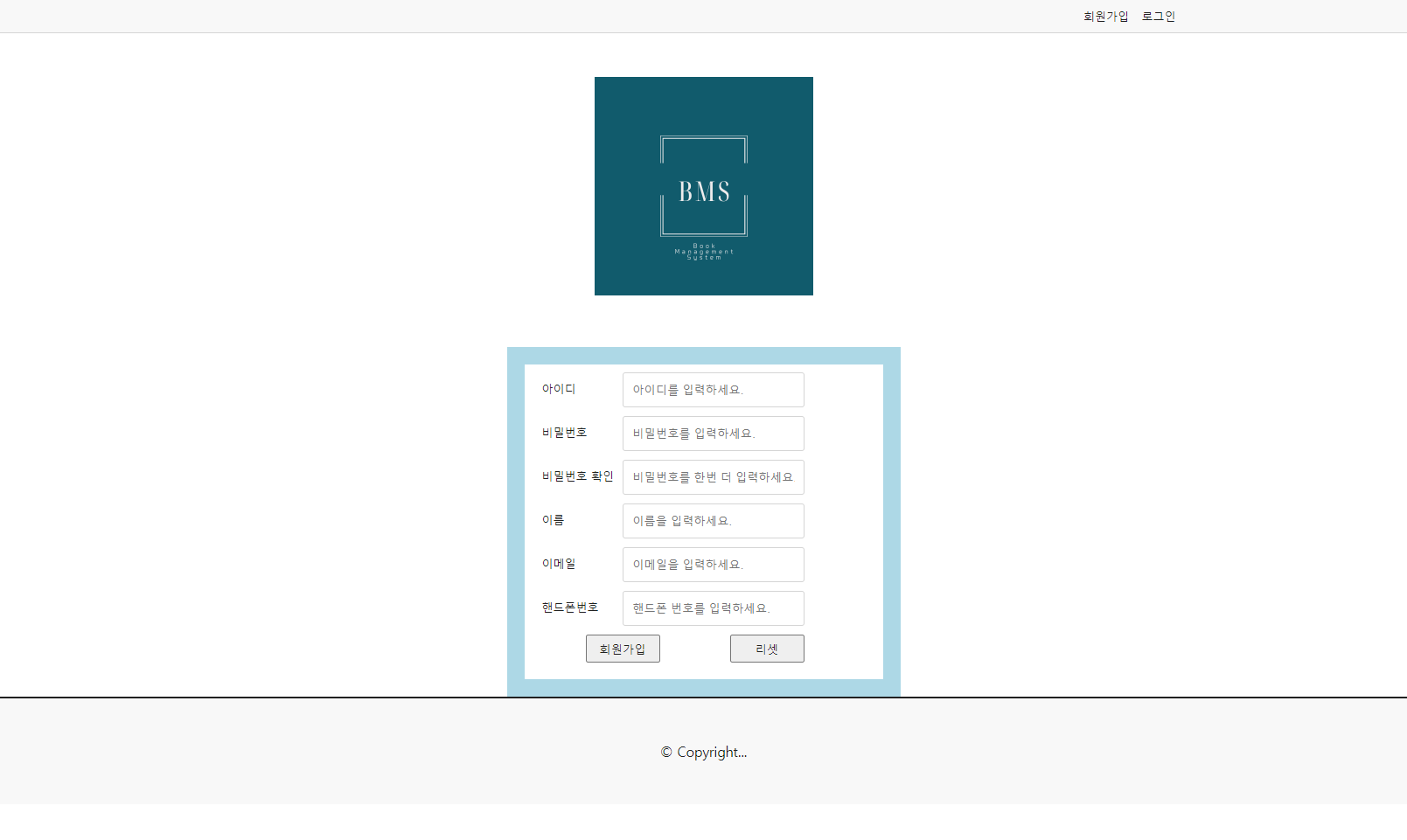This screenshot has height=840, width=1407.
Task: Select the 비밀번호 확인 input field
Action: (712, 477)
